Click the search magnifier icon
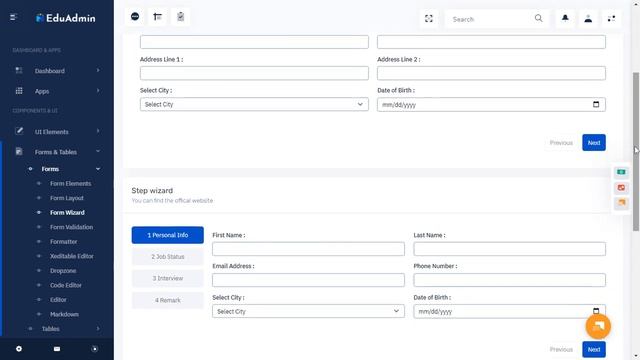 click(x=538, y=18)
